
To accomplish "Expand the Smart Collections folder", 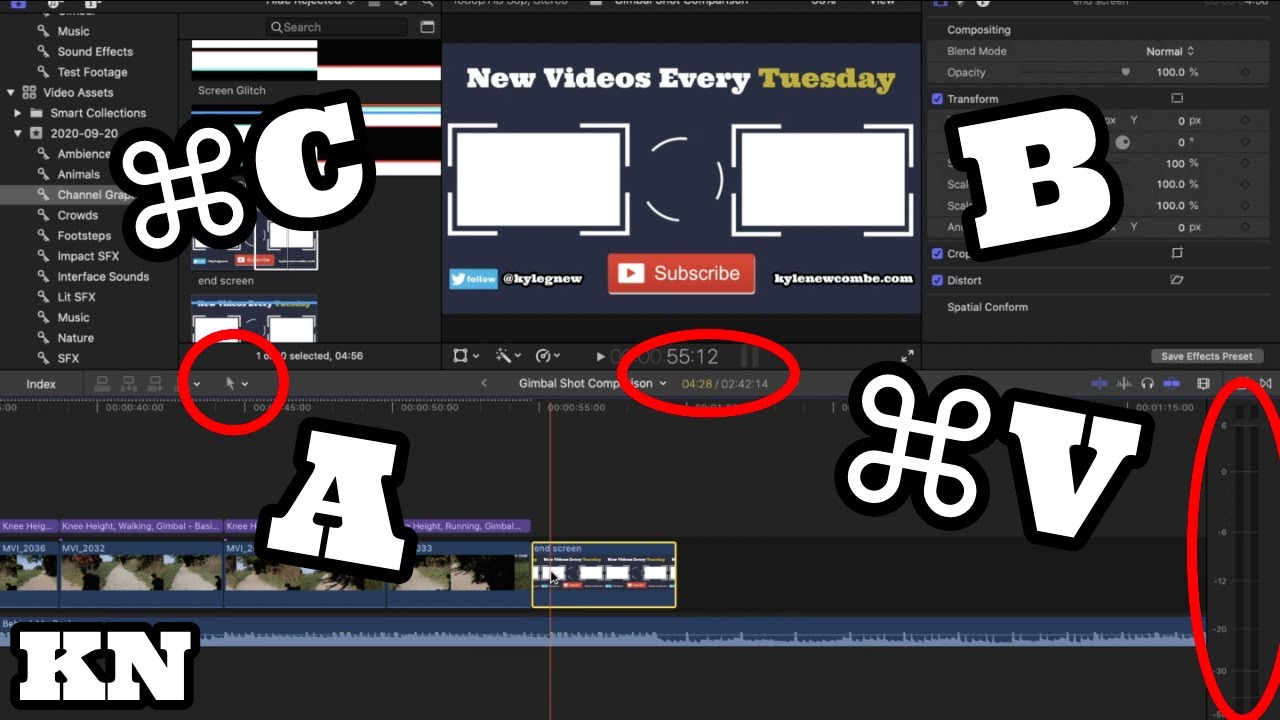I will [x=17, y=113].
